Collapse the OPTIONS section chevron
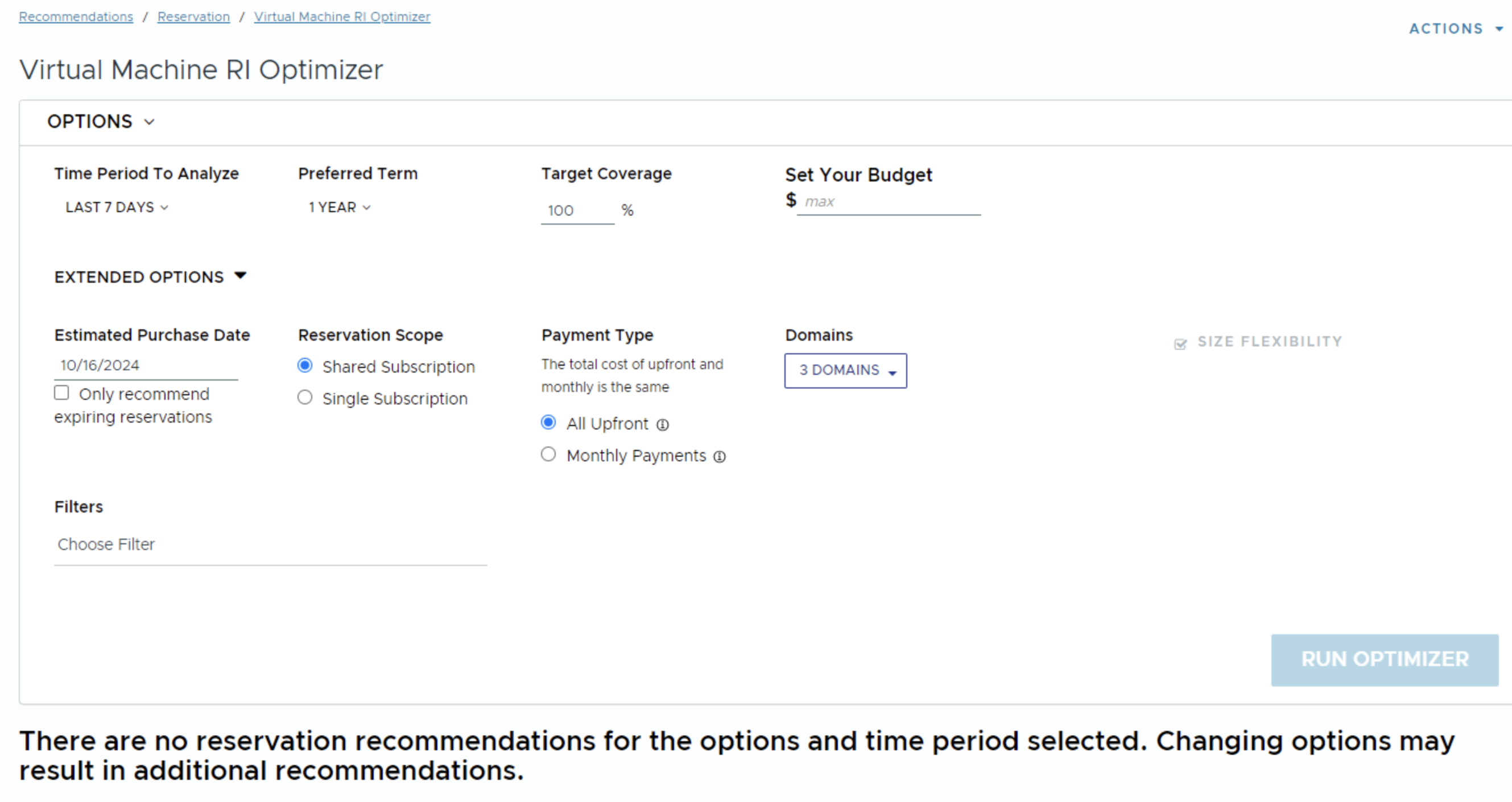The height and width of the screenshot is (802, 1512). (149, 122)
